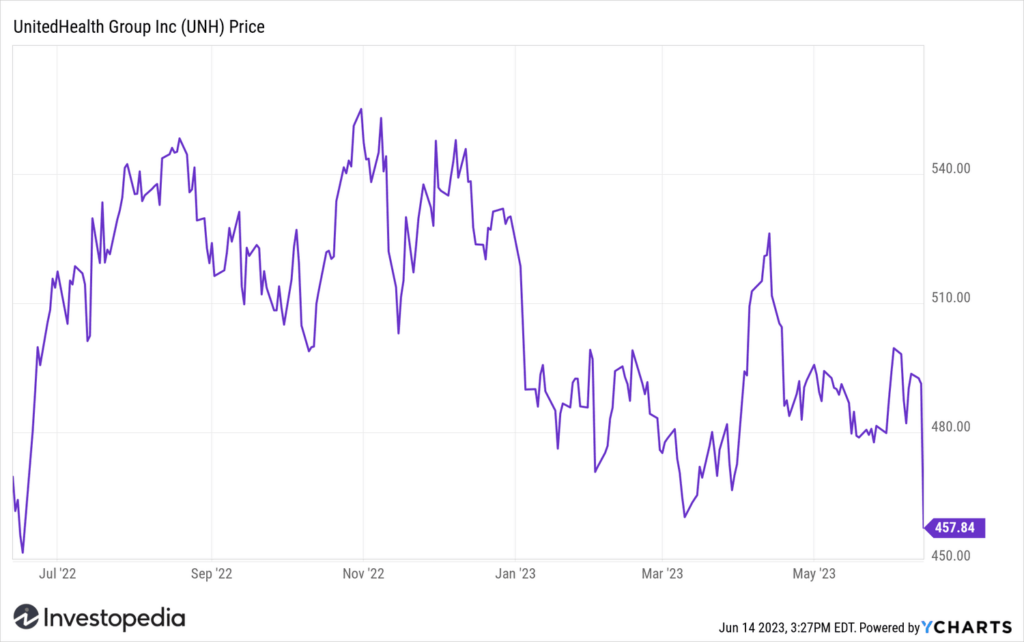The height and width of the screenshot is (642, 1024).
Task: Select the purple 457.84 price flag
Action: [x=954, y=528]
